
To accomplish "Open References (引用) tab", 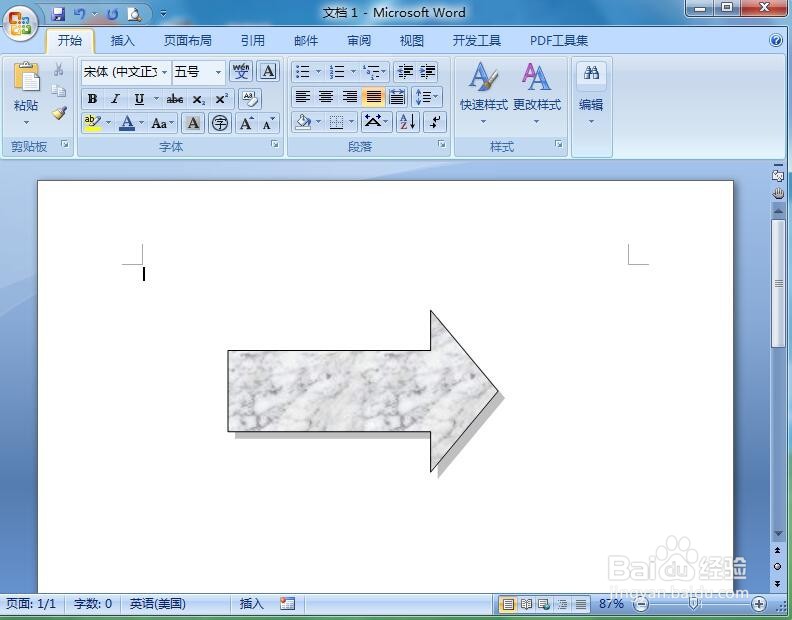I will point(253,40).
